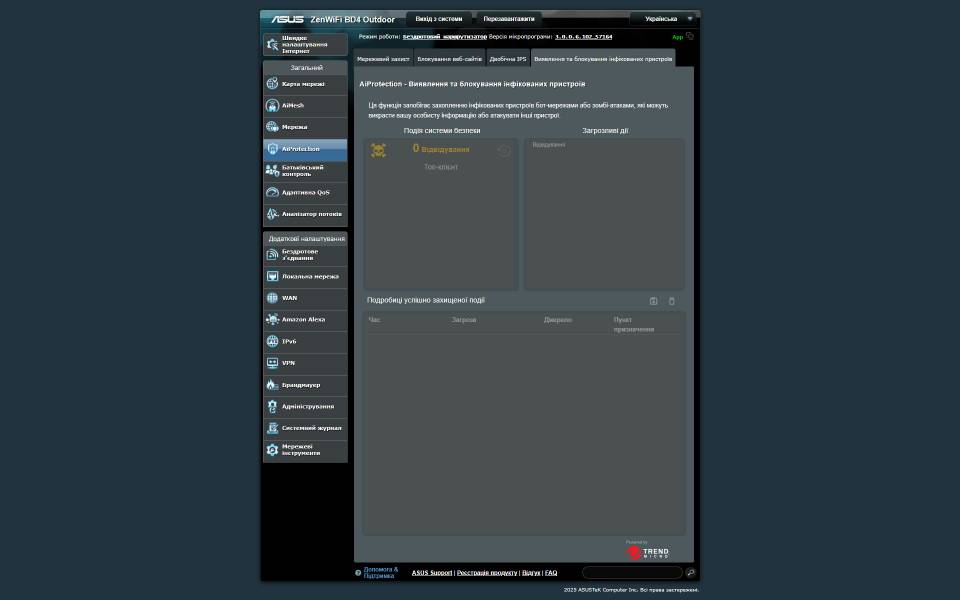Open Адаптивна QoS from the sidebar
Image resolution: width=960 pixels, height=600 pixels.
305,192
